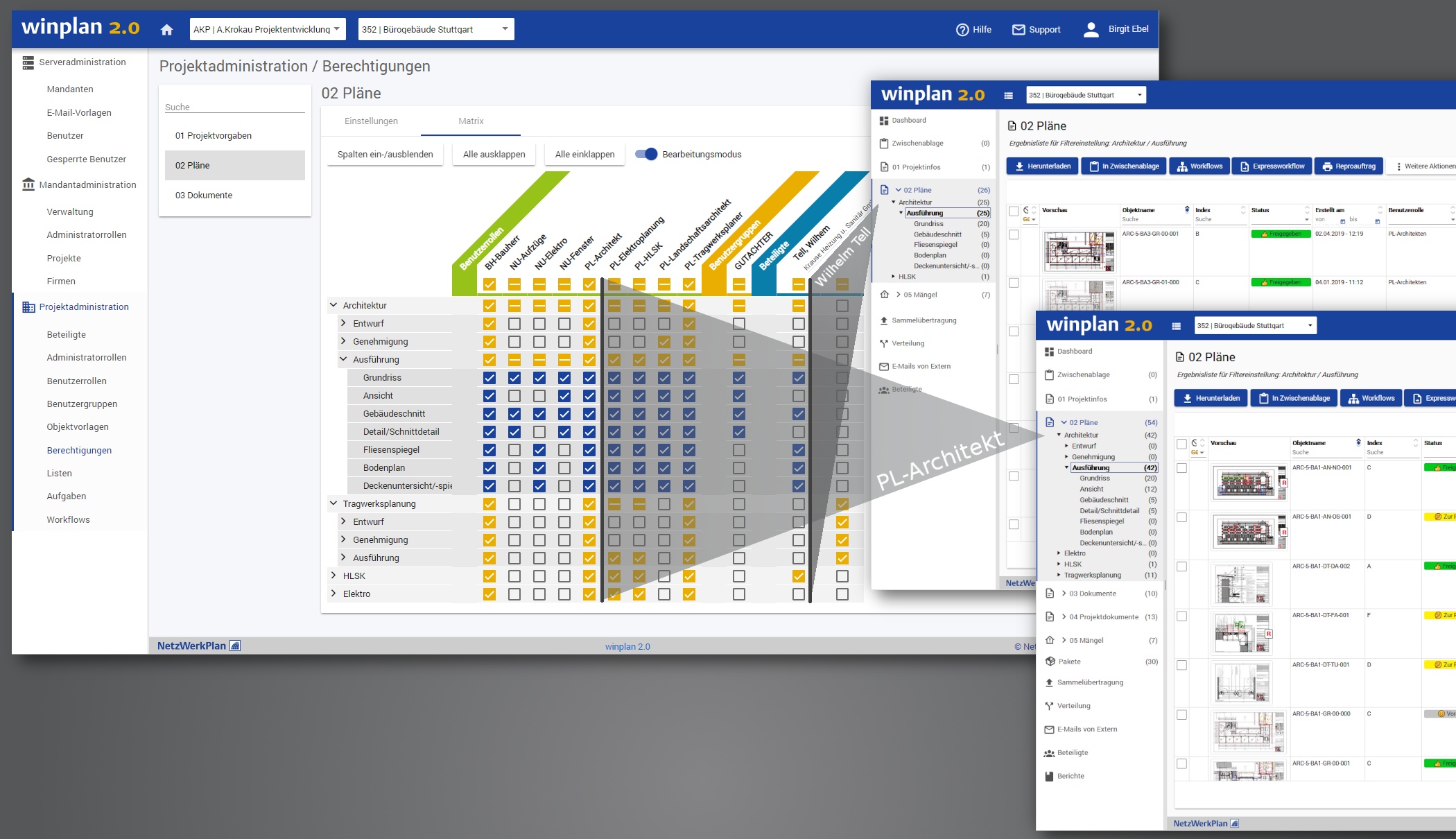Expand Elektro row in matrix
Screen dimensions: 1456x839
pos(333,594)
